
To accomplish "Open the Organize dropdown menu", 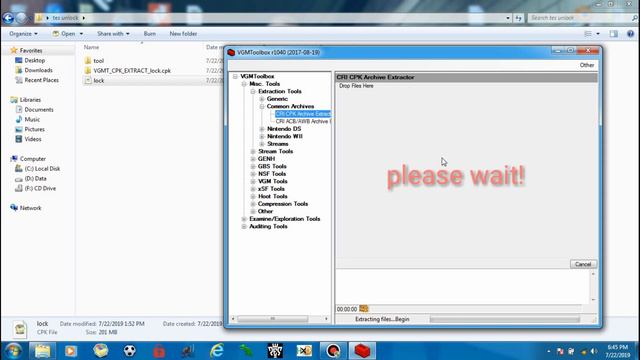I will 23,34.
